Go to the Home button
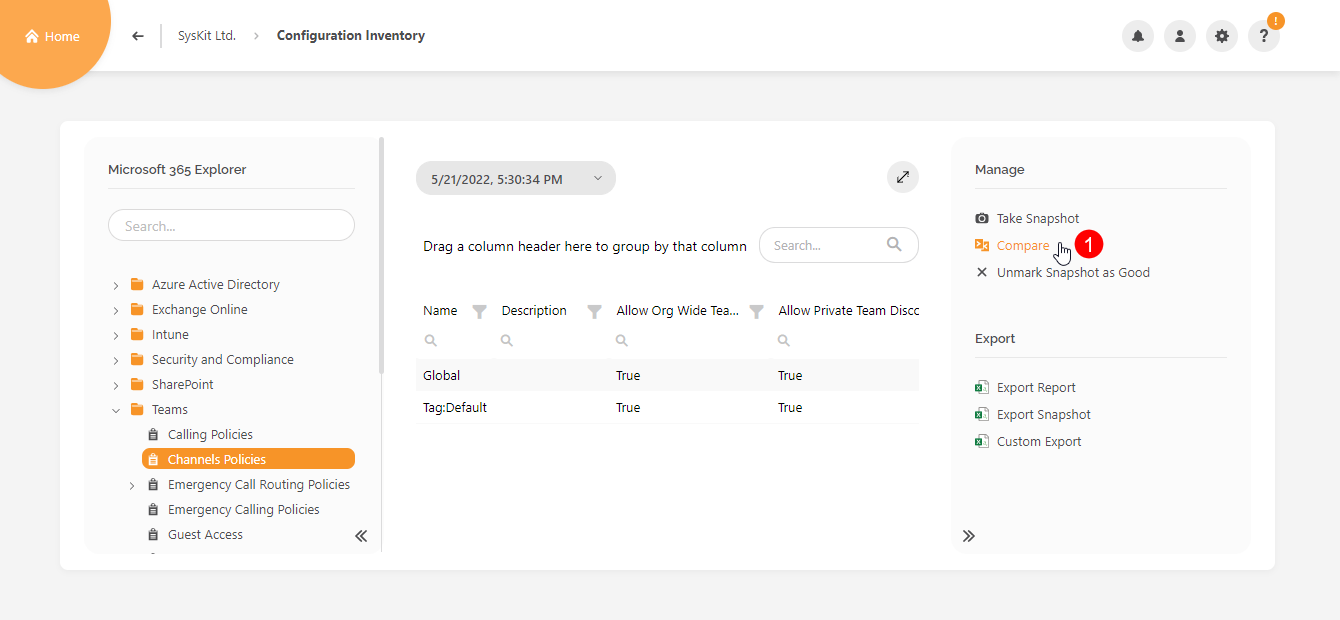Viewport: 1340px width, 620px height. 52,36
